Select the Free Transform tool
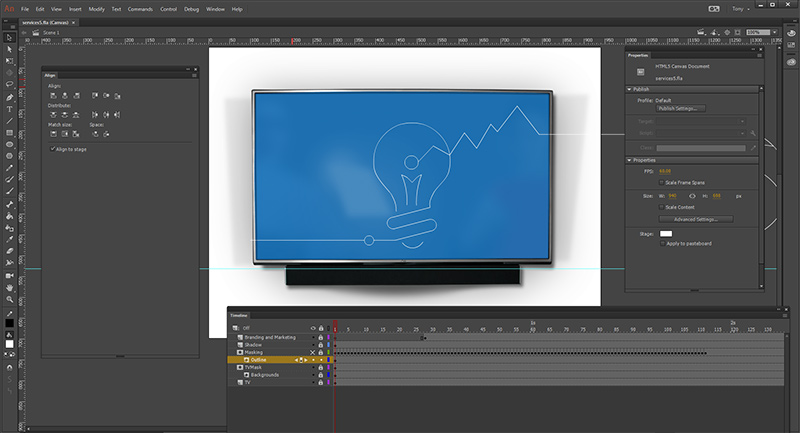The height and width of the screenshot is (433, 800). tap(9, 61)
